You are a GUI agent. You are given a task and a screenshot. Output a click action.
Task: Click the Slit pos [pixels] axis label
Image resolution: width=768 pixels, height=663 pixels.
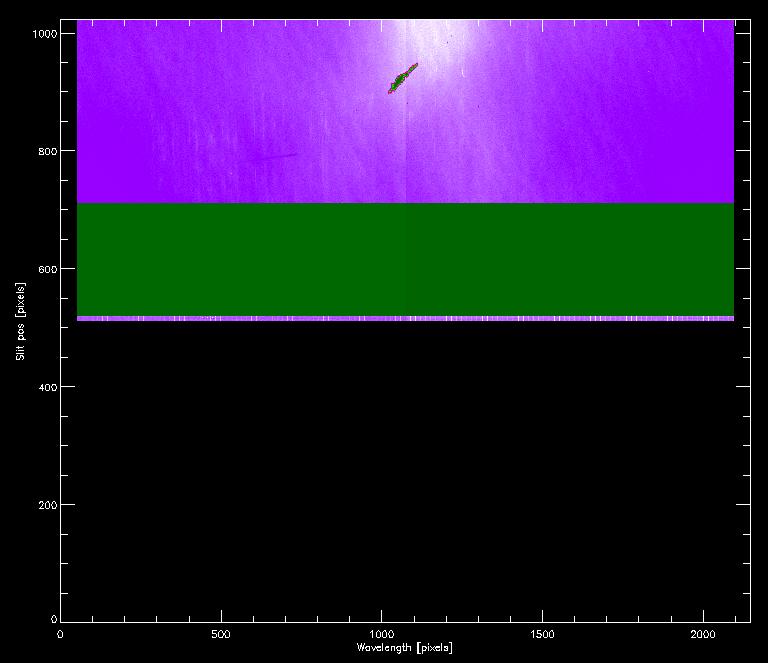(20, 321)
